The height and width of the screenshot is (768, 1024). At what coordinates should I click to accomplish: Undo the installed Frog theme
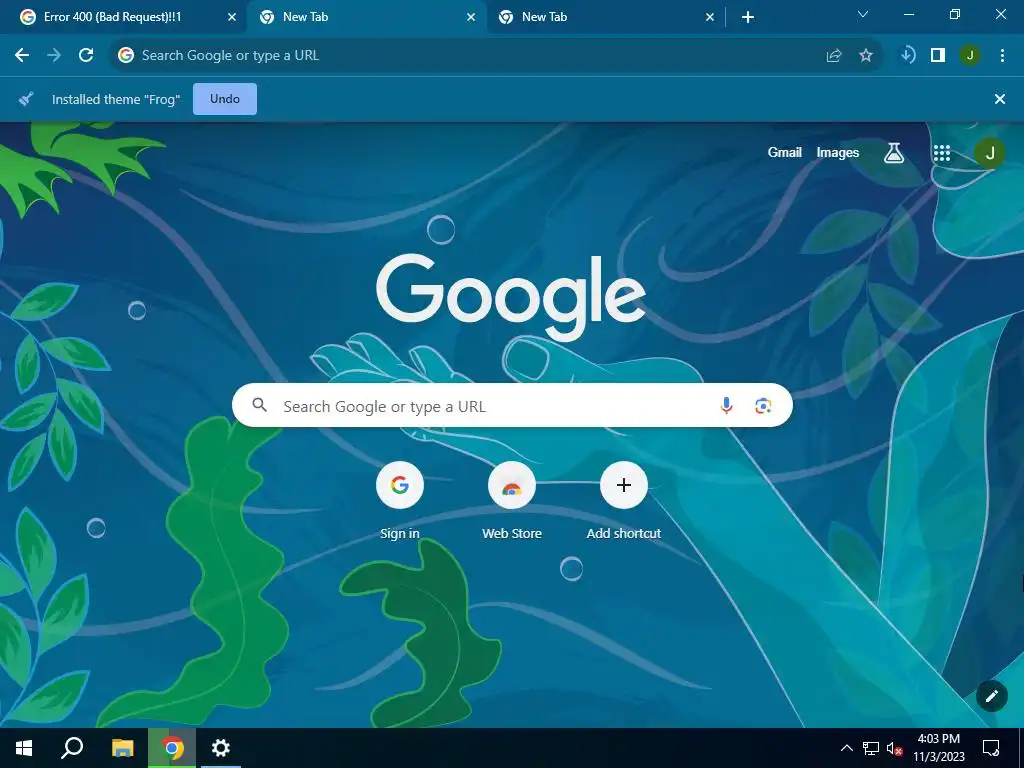[x=225, y=99]
